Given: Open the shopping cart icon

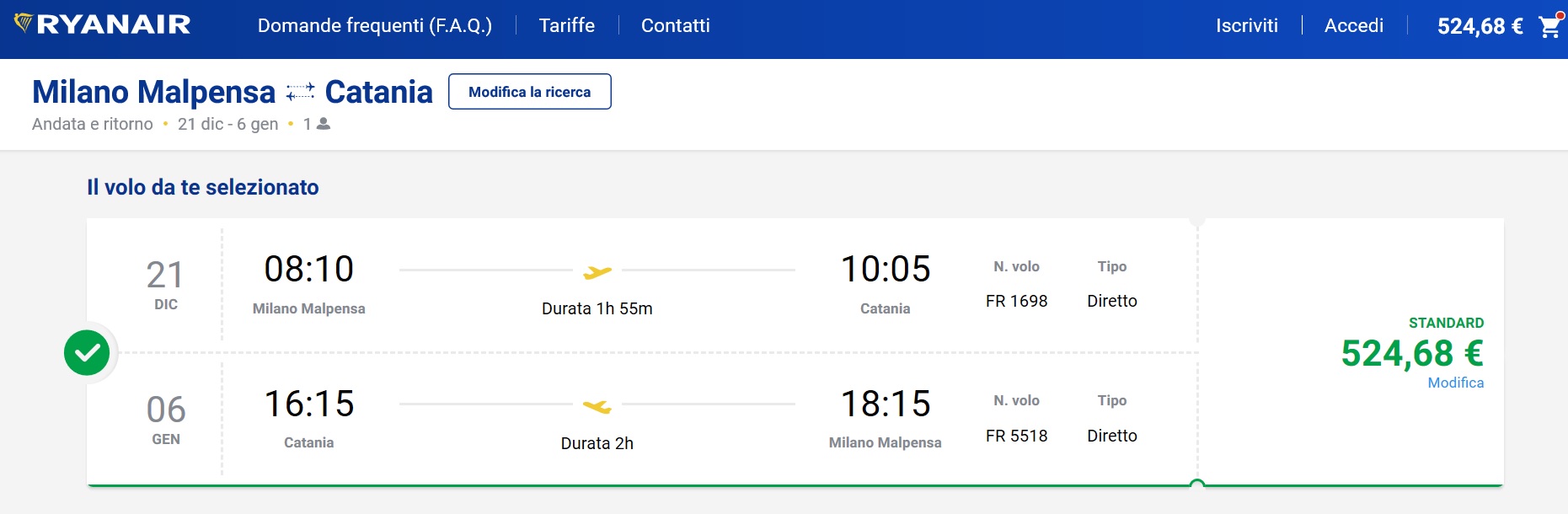Looking at the screenshot, I should click(x=1550, y=25).
